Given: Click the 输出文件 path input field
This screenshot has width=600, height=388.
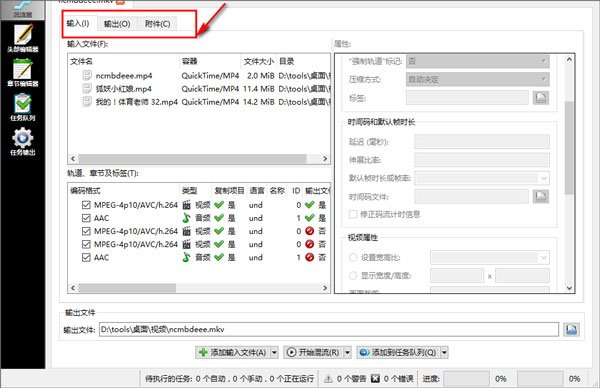Looking at the screenshot, I should pyautogui.click(x=329, y=329).
